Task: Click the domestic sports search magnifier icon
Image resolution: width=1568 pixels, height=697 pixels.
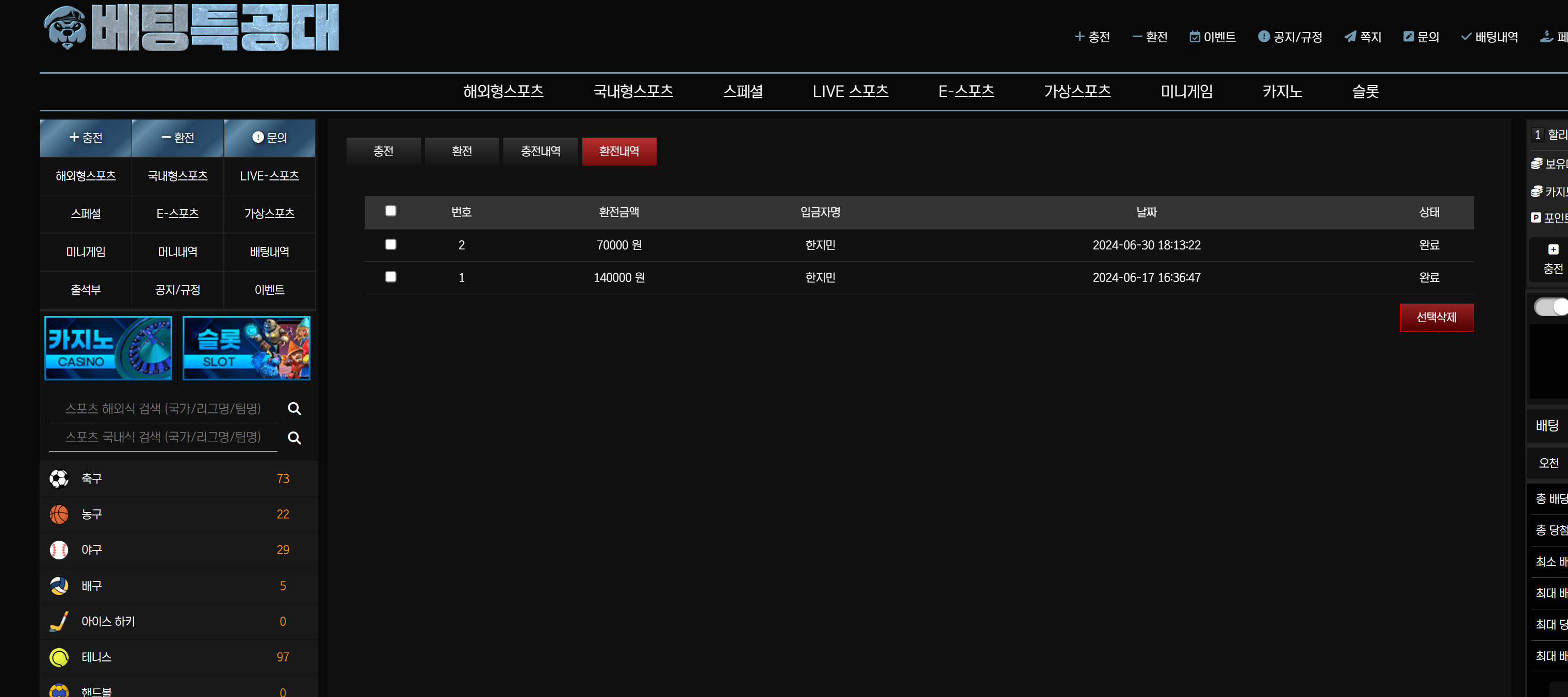Action: (294, 438)
